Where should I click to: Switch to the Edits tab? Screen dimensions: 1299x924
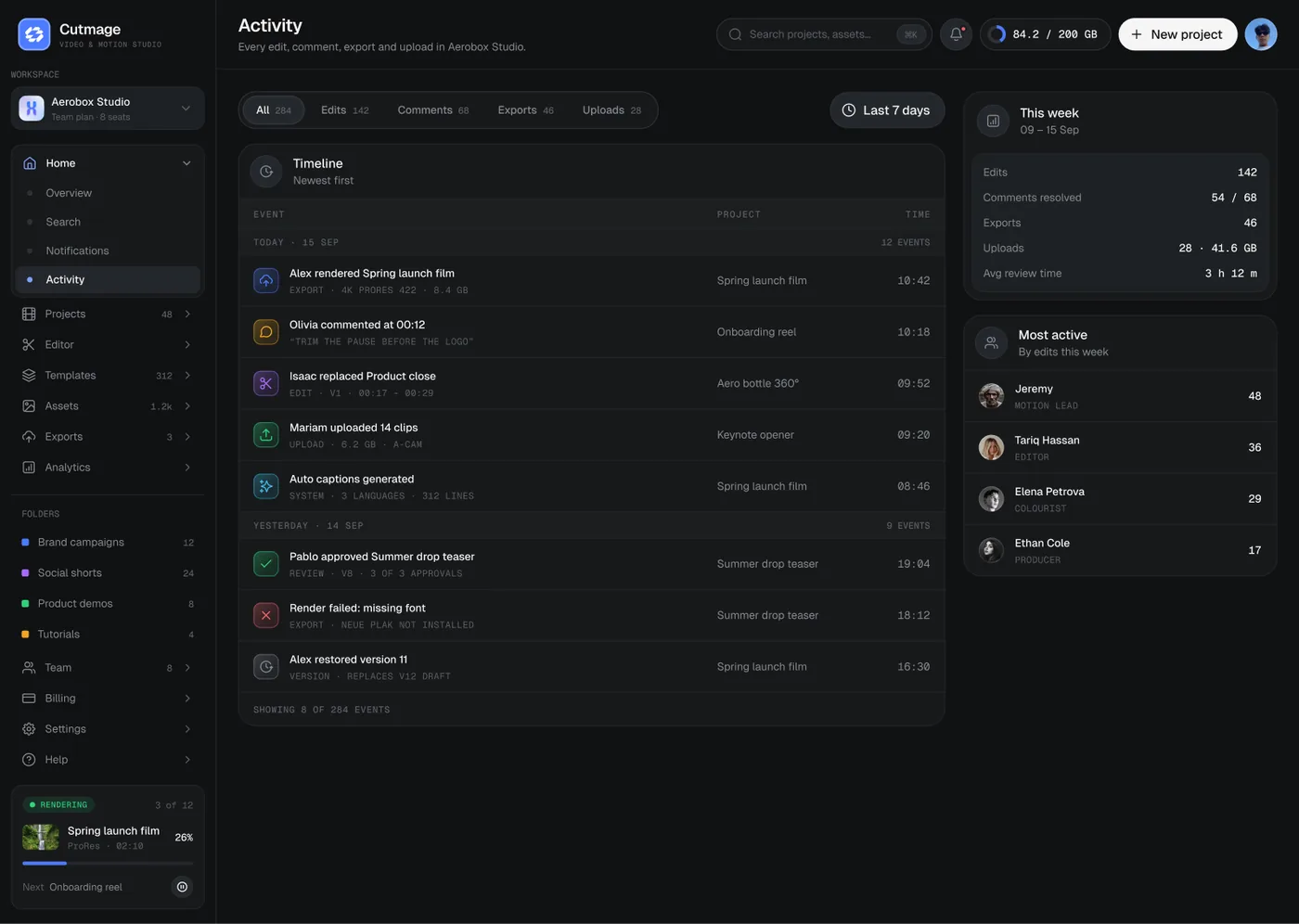coord(344,110)
